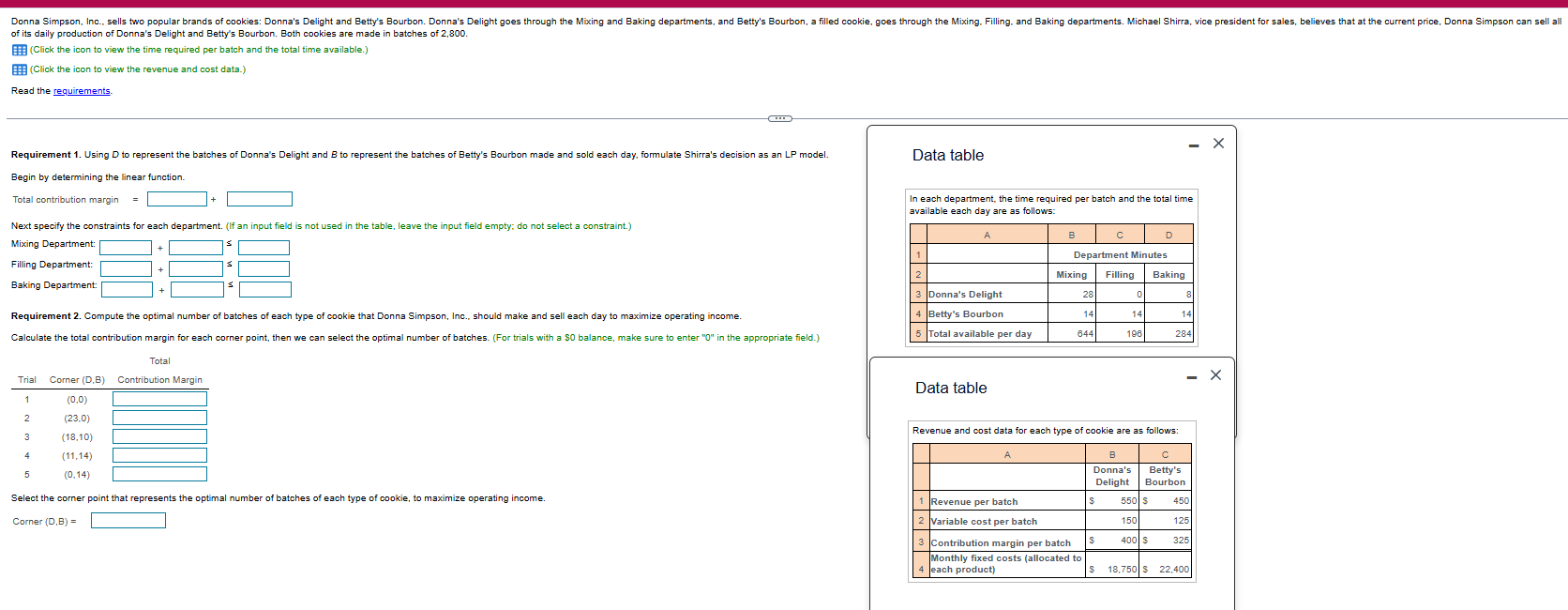This screenshot has width=1568, height=610.
Task: Close the lower Data table popup
Action: pos(1215,375)
